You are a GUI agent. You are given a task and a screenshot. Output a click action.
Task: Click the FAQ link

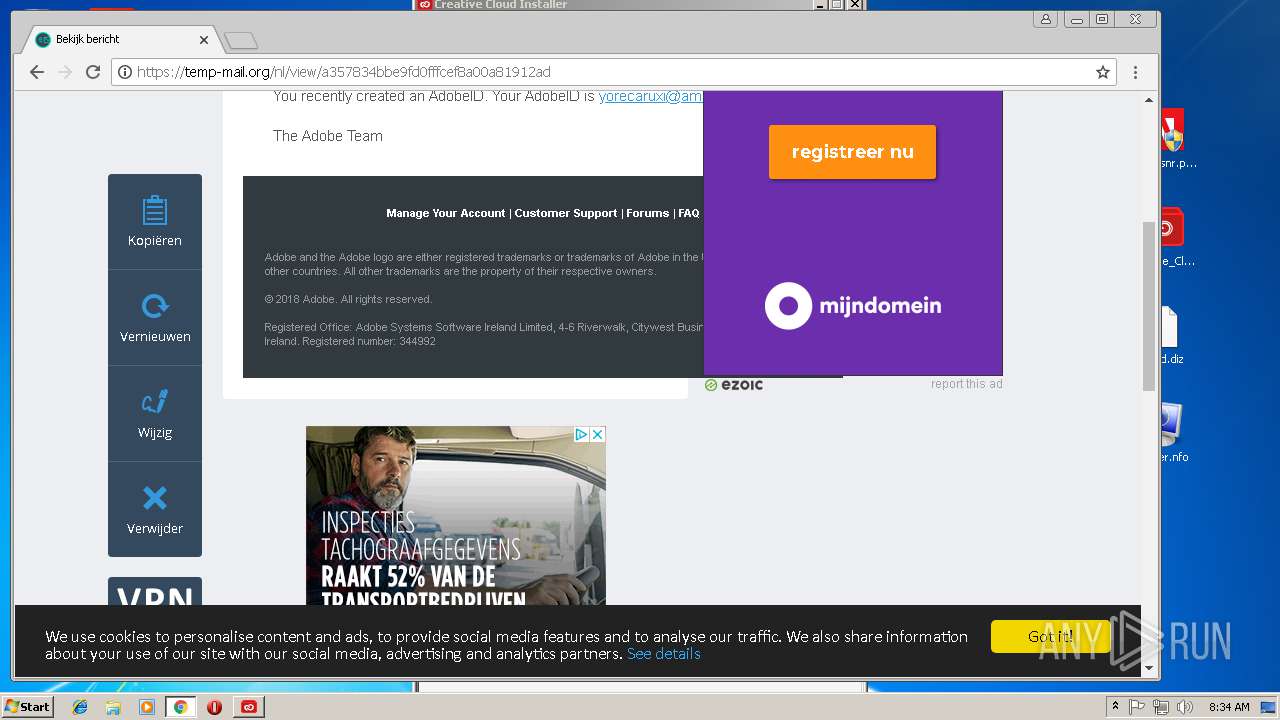689,213
